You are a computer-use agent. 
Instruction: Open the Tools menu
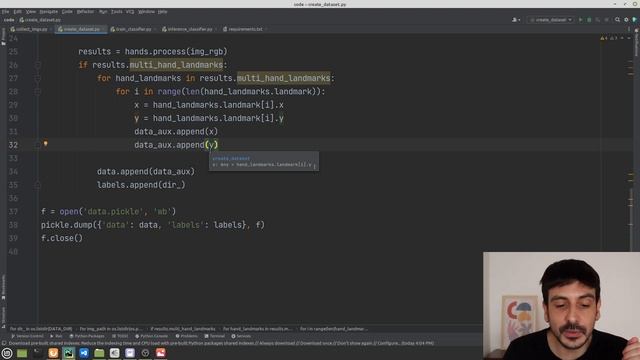tap(116, 11)
